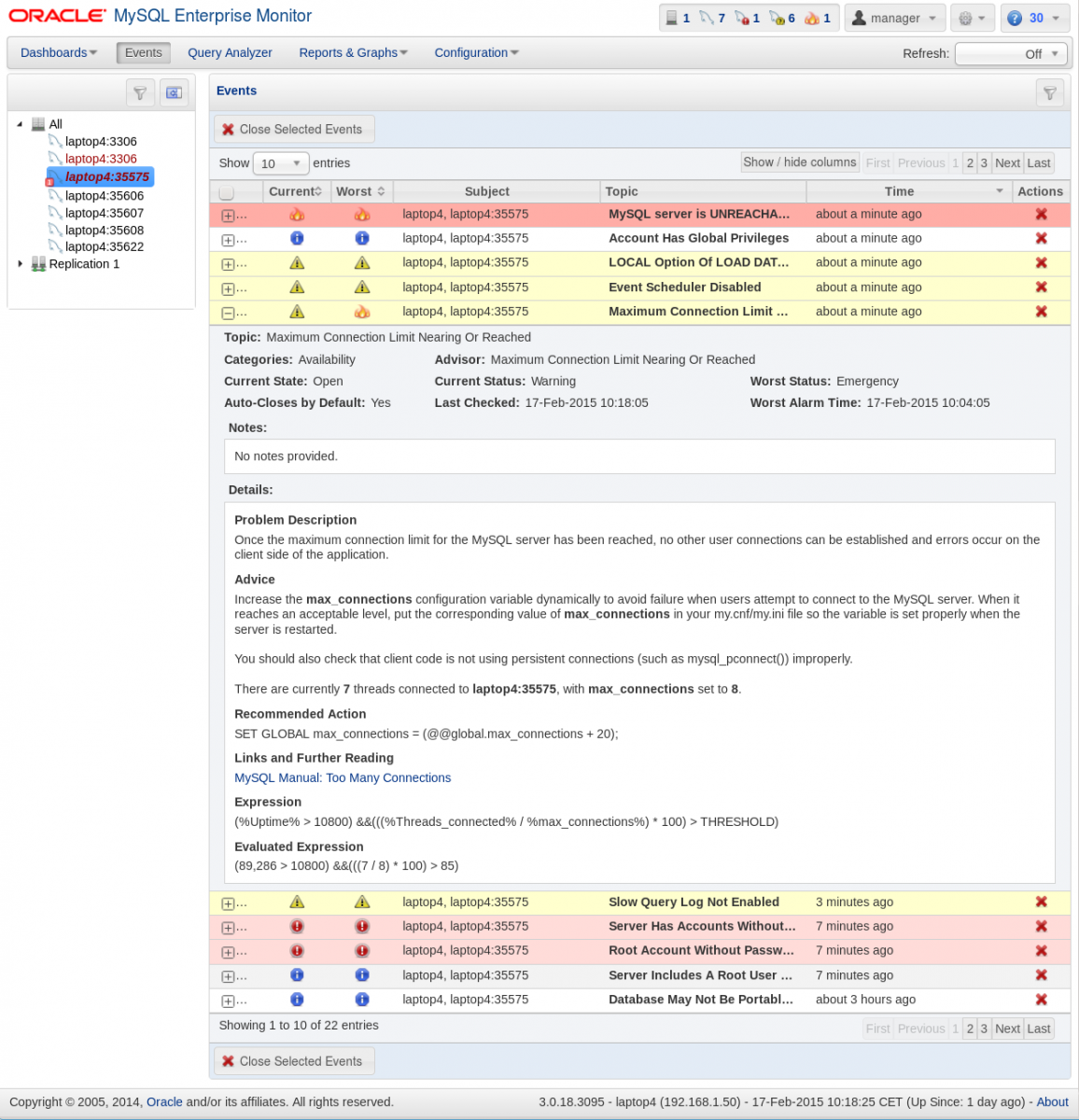Collapse the All node in the asset tree
The height and width of the screenshot is (1120, 1079).
click(x=20, y=124)
